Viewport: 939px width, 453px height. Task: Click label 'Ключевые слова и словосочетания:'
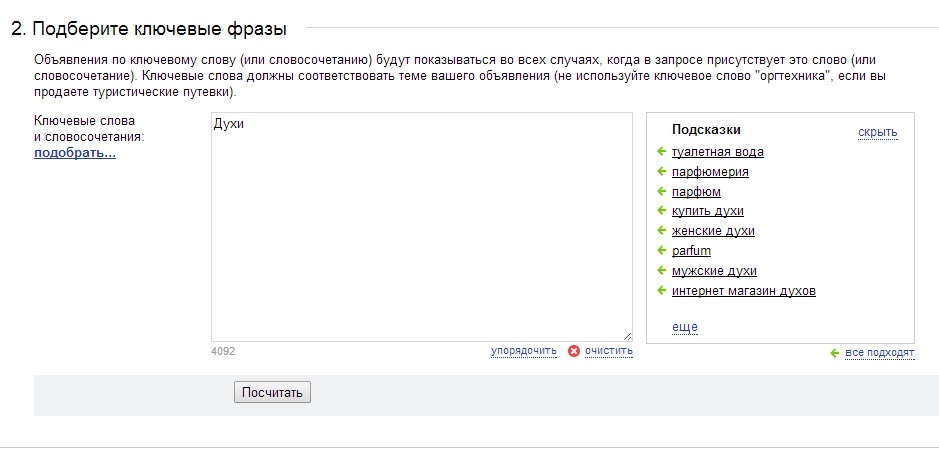point(90,129)
